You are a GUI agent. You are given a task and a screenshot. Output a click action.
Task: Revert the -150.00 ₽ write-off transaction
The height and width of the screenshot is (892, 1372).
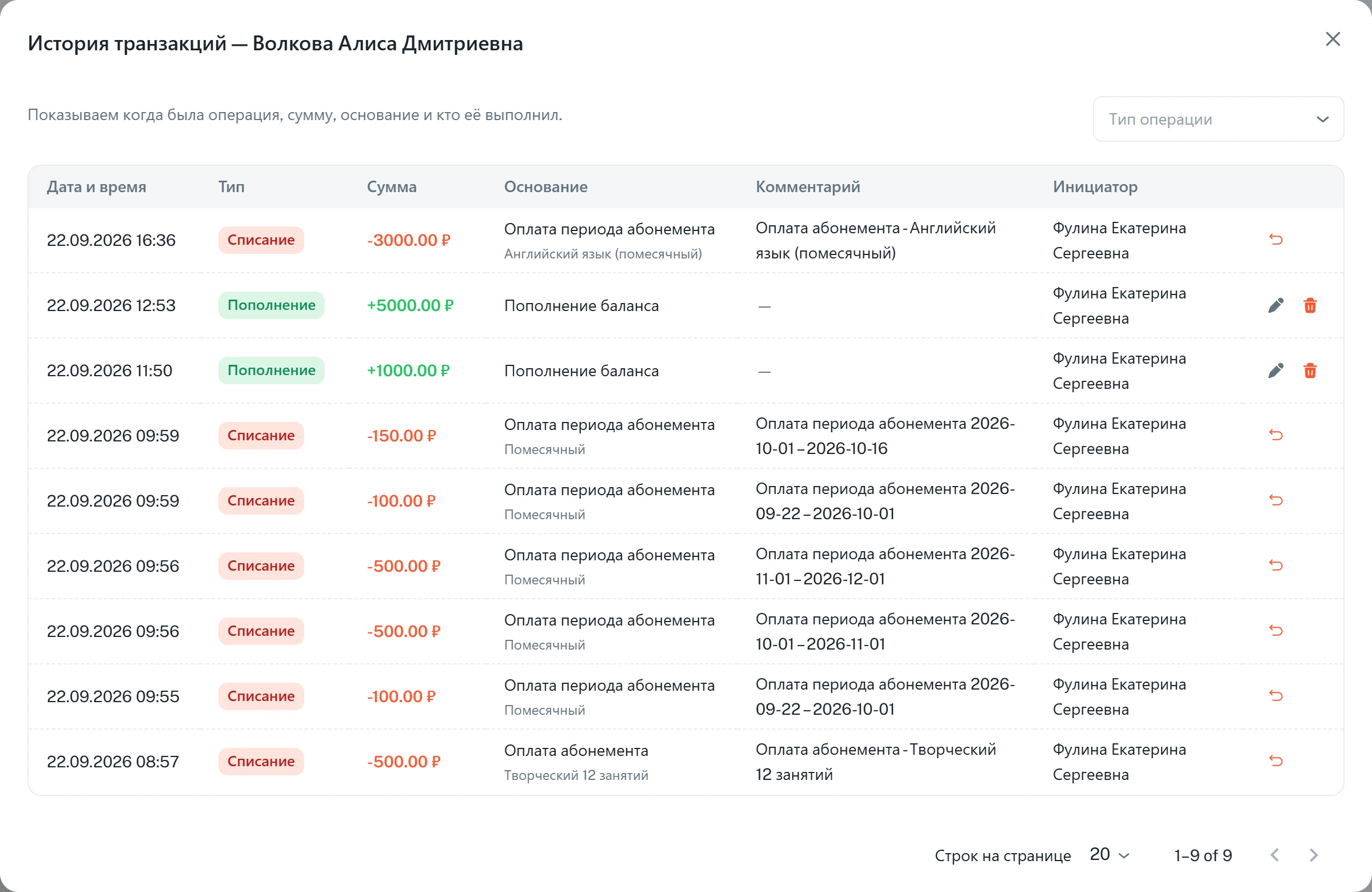[1276, 435]
